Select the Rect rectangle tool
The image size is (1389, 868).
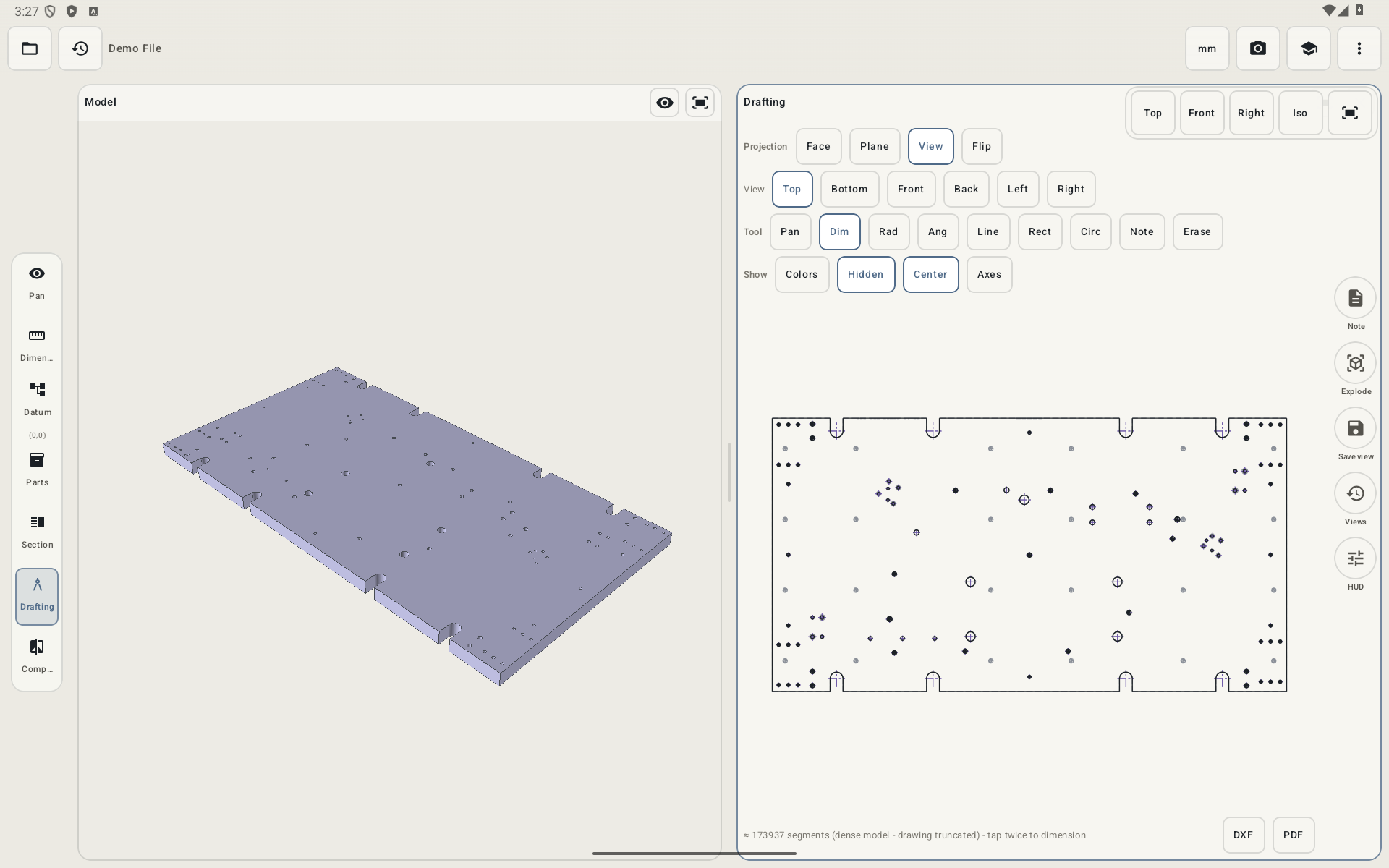click(x=1040, y=232)
